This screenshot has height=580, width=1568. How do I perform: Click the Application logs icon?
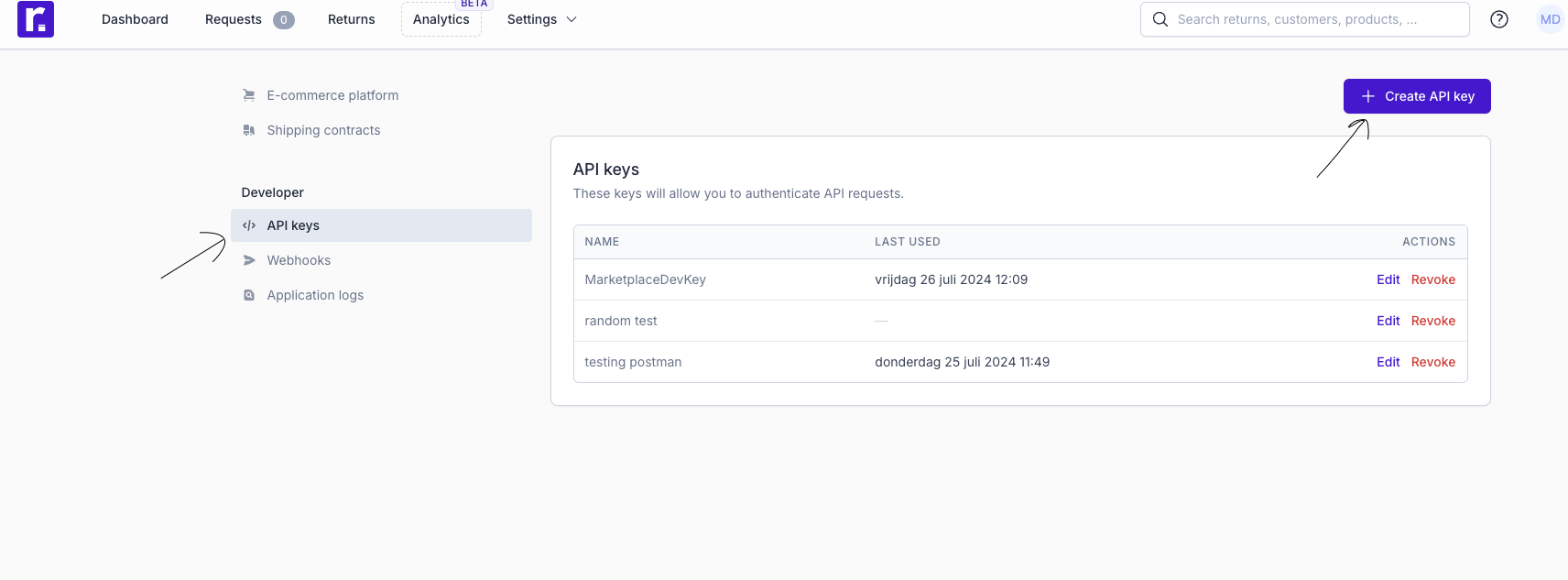pyautogui.click(x=249, y=295)
